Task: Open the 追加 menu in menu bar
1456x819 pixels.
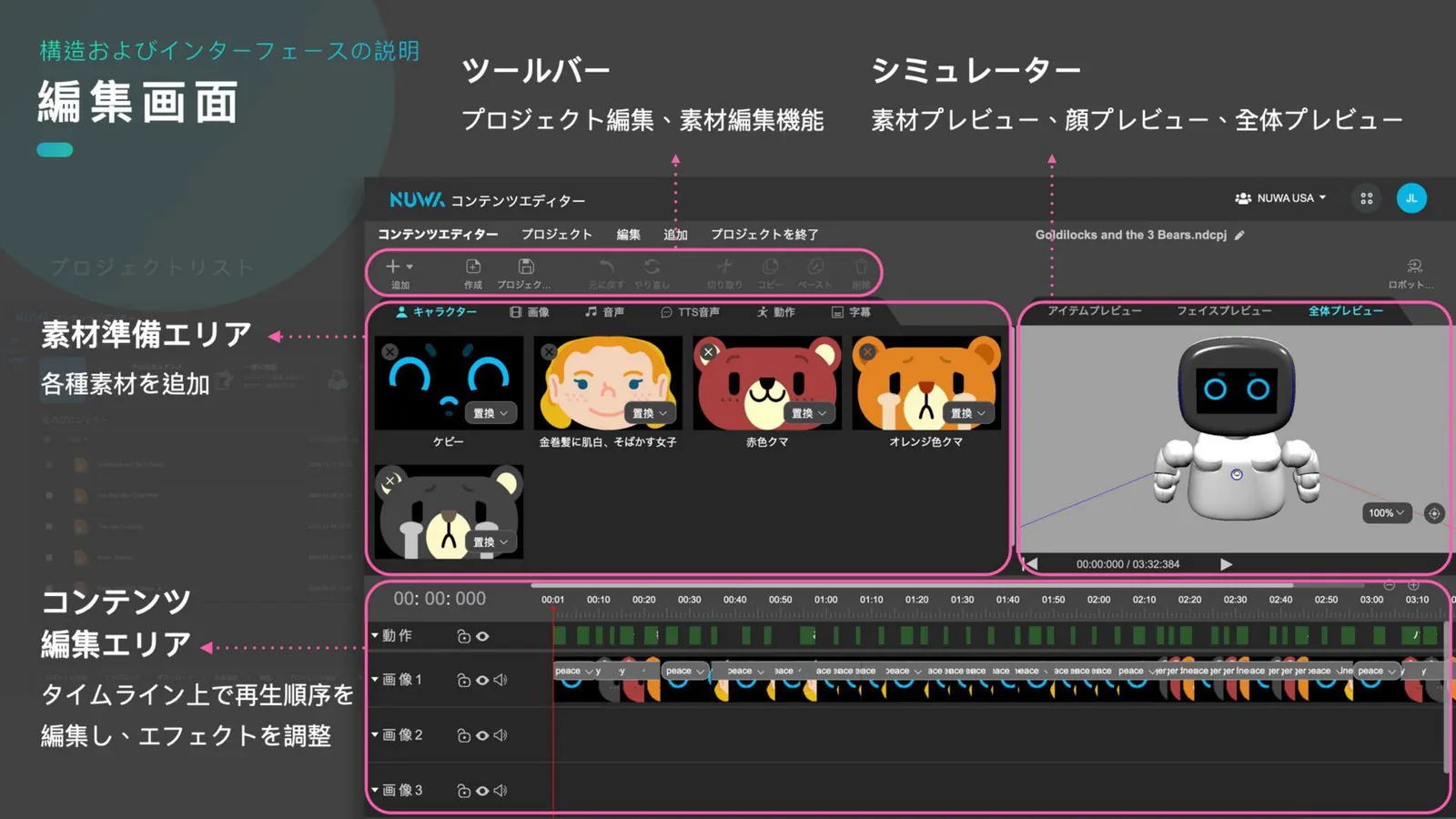Action: pos(675,235)
